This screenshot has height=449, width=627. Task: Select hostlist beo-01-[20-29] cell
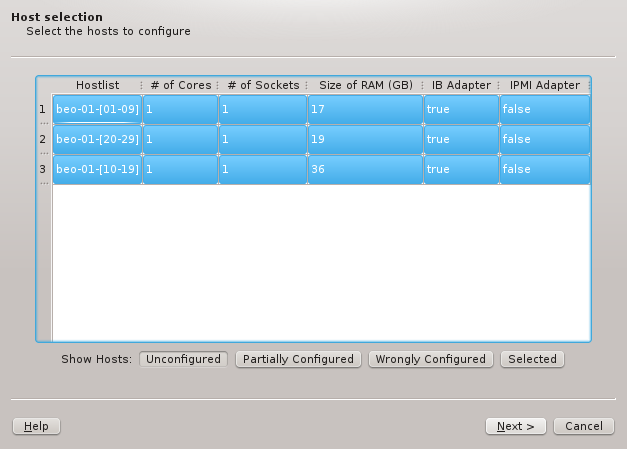point(97,140)
